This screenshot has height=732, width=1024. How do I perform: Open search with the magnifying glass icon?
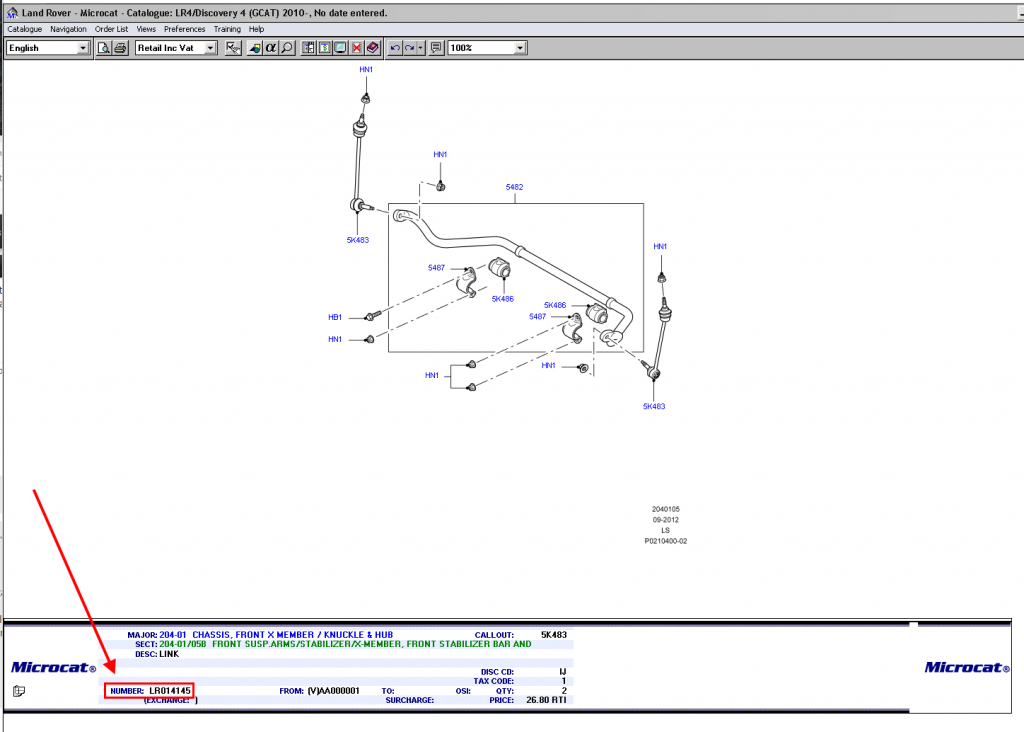(x=287, y=48)
